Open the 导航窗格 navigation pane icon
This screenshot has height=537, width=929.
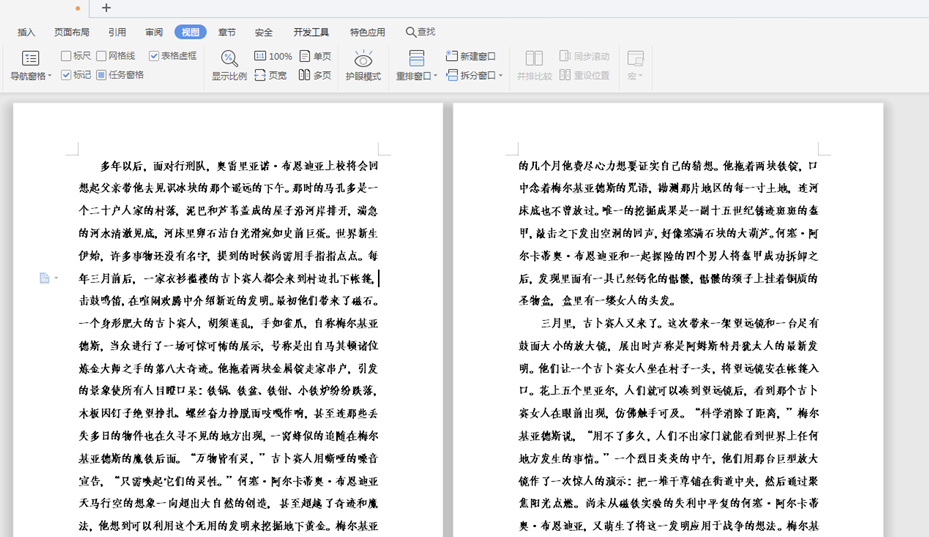(x=30, y=59)
